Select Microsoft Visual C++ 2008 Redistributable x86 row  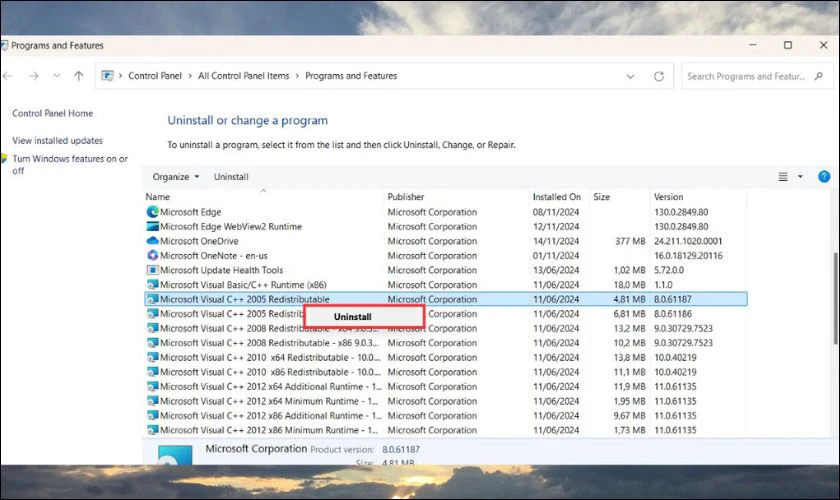tap(446, 342)
